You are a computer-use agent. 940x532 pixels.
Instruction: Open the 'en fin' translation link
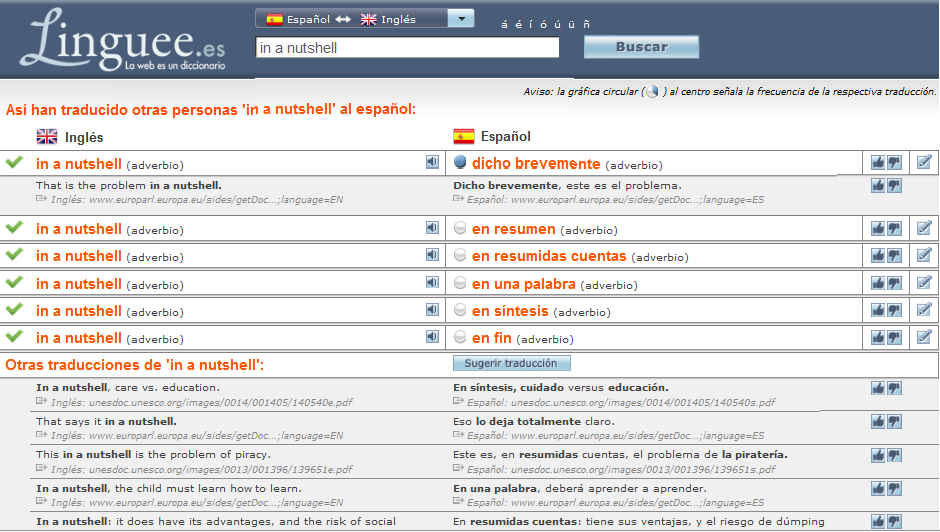tap(492, 338)
